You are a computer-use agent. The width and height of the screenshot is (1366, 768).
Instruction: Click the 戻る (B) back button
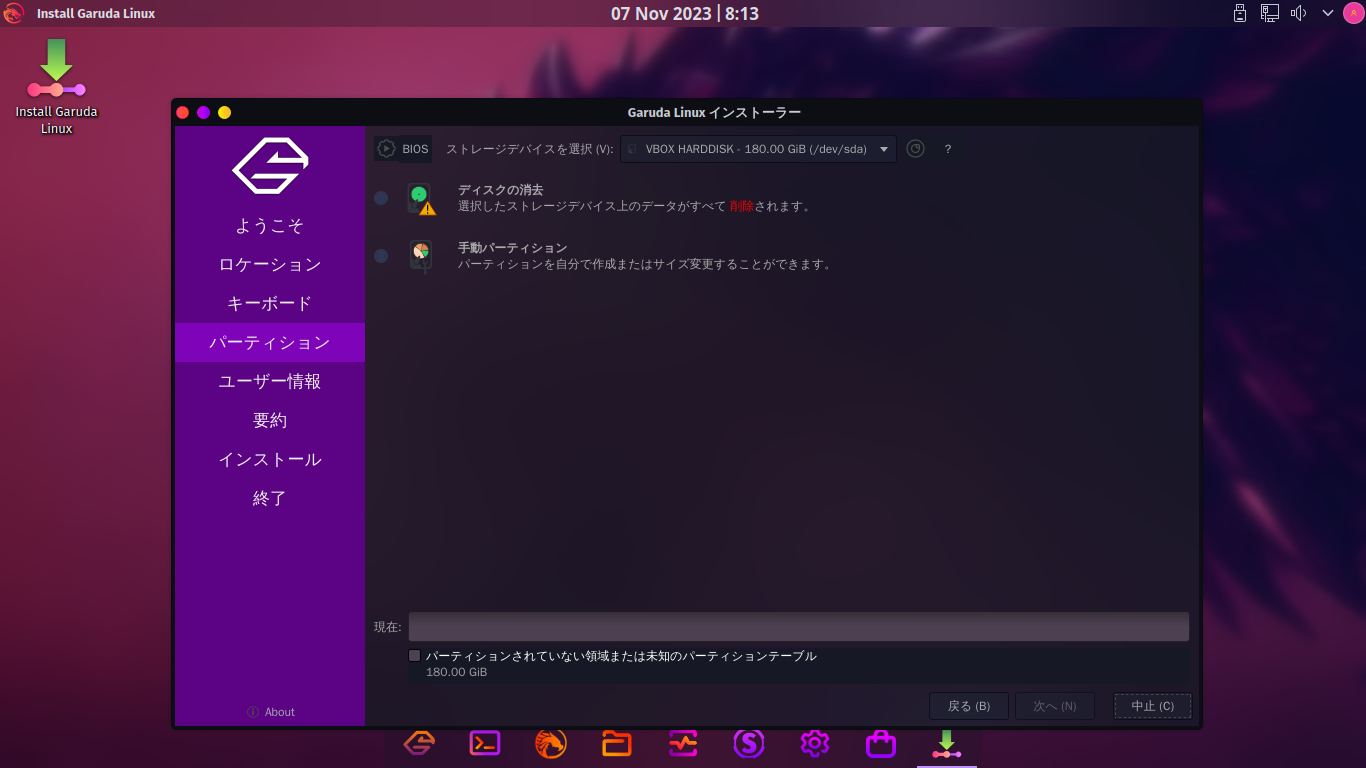[969, 706]
